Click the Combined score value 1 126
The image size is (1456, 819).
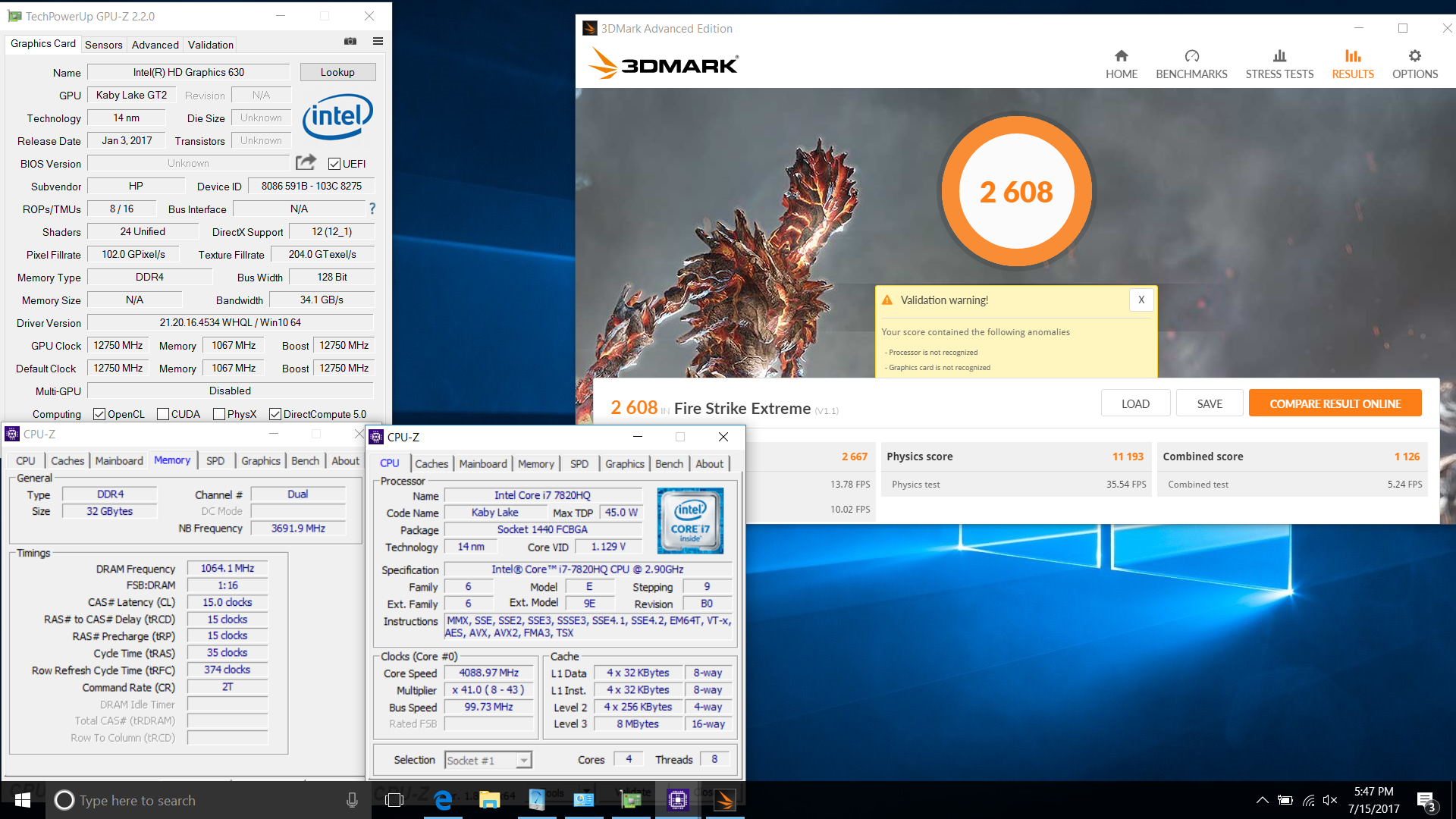click(1407, 457)
